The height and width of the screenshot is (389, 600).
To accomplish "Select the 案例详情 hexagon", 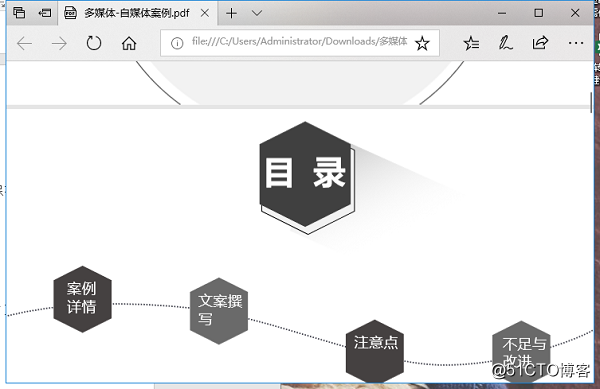I will pyautogui.click(x=82, y=299).
